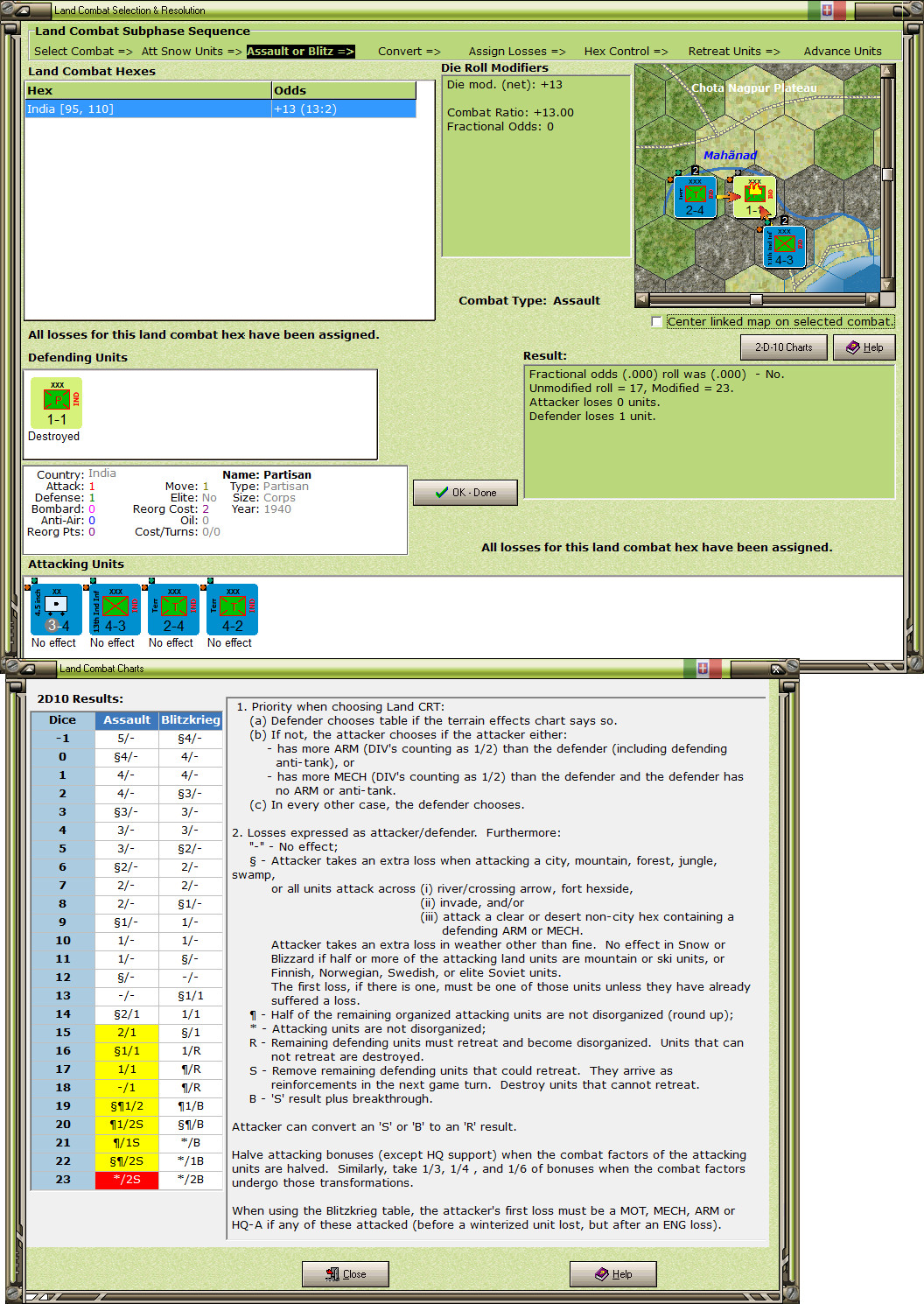Open the 2-D-10 Charts button
The image size is (924, 1304).
783,347
